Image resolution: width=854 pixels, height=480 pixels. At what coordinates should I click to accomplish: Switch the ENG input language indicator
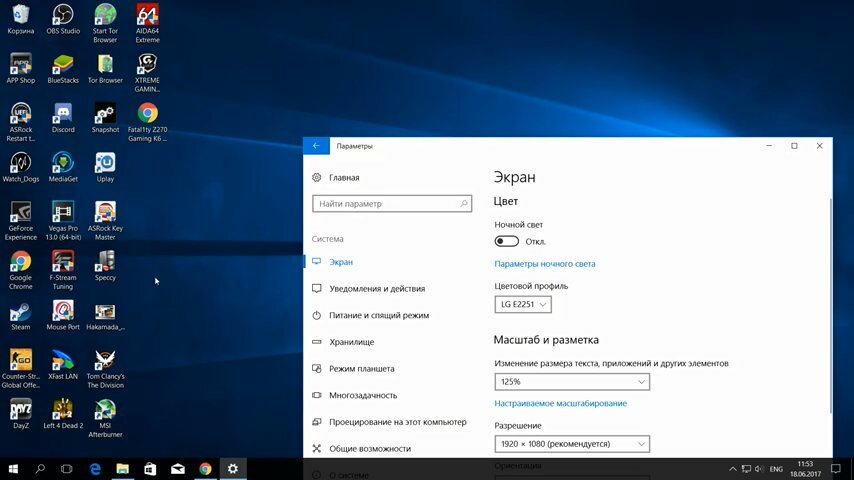[x=776, y=469]
